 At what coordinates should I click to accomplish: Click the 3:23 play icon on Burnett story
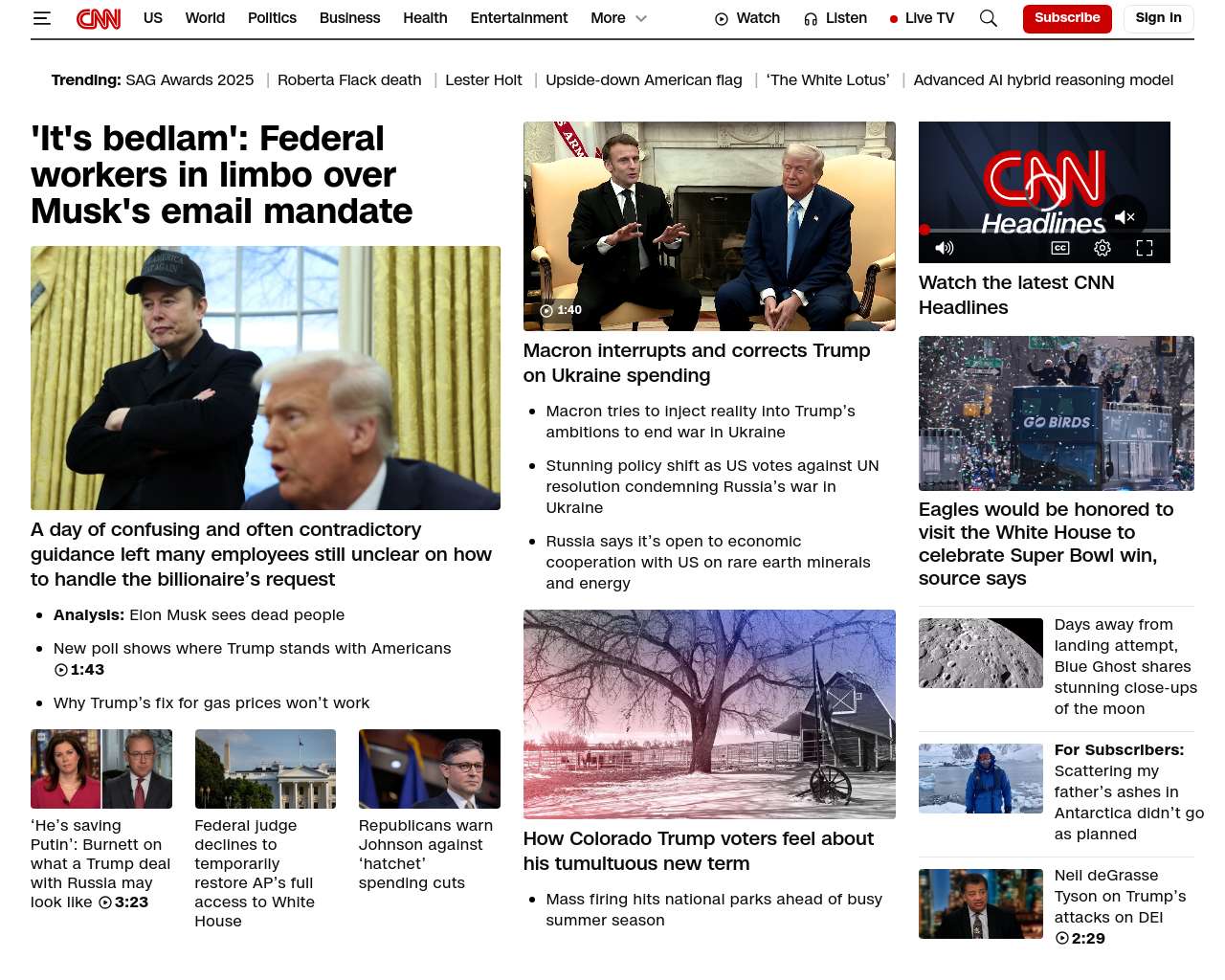105,902
